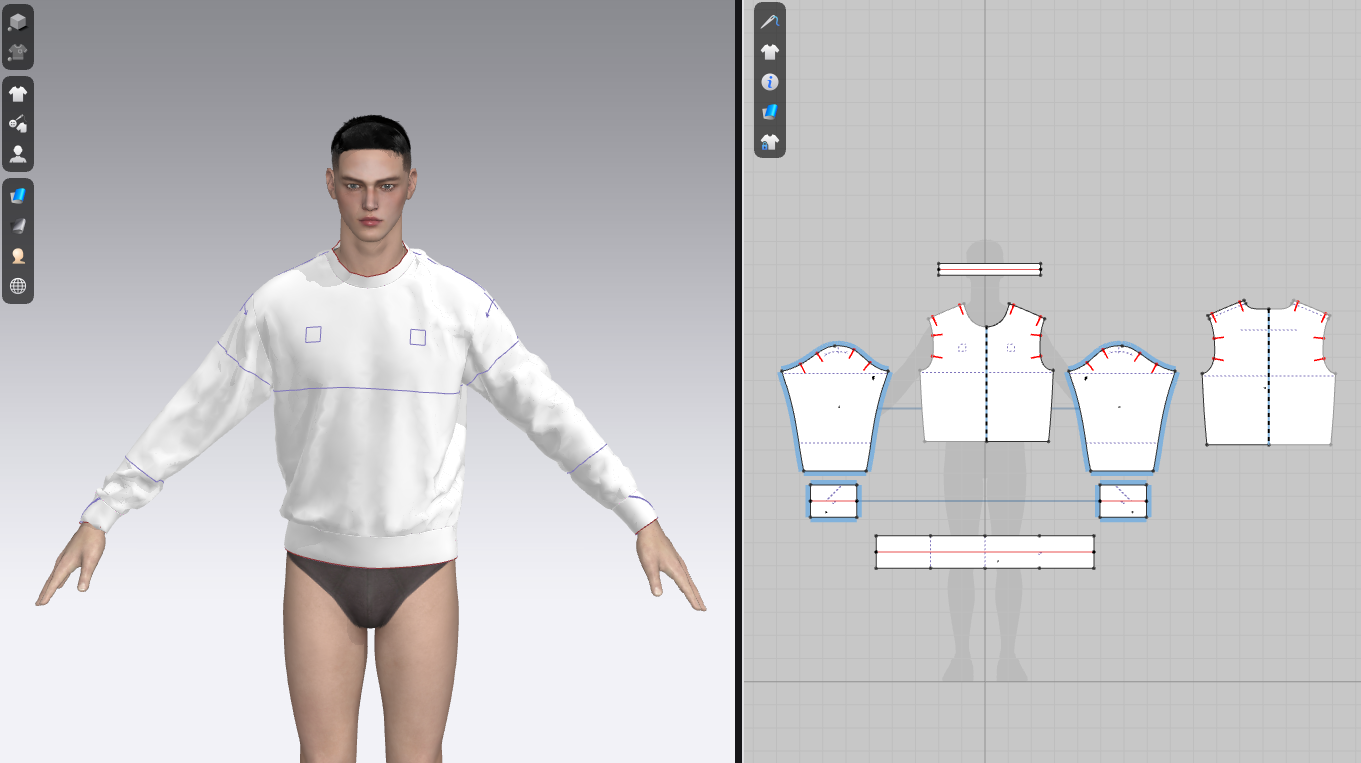
Task: Click the dimmed shirt simulation icon
Action: [18, 52]
